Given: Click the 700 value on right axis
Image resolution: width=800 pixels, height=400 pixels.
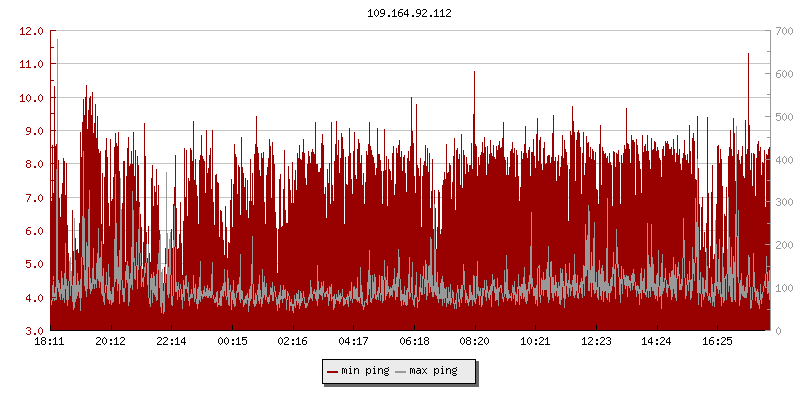Looking at the screenshot, I should [x=784, y=31].
